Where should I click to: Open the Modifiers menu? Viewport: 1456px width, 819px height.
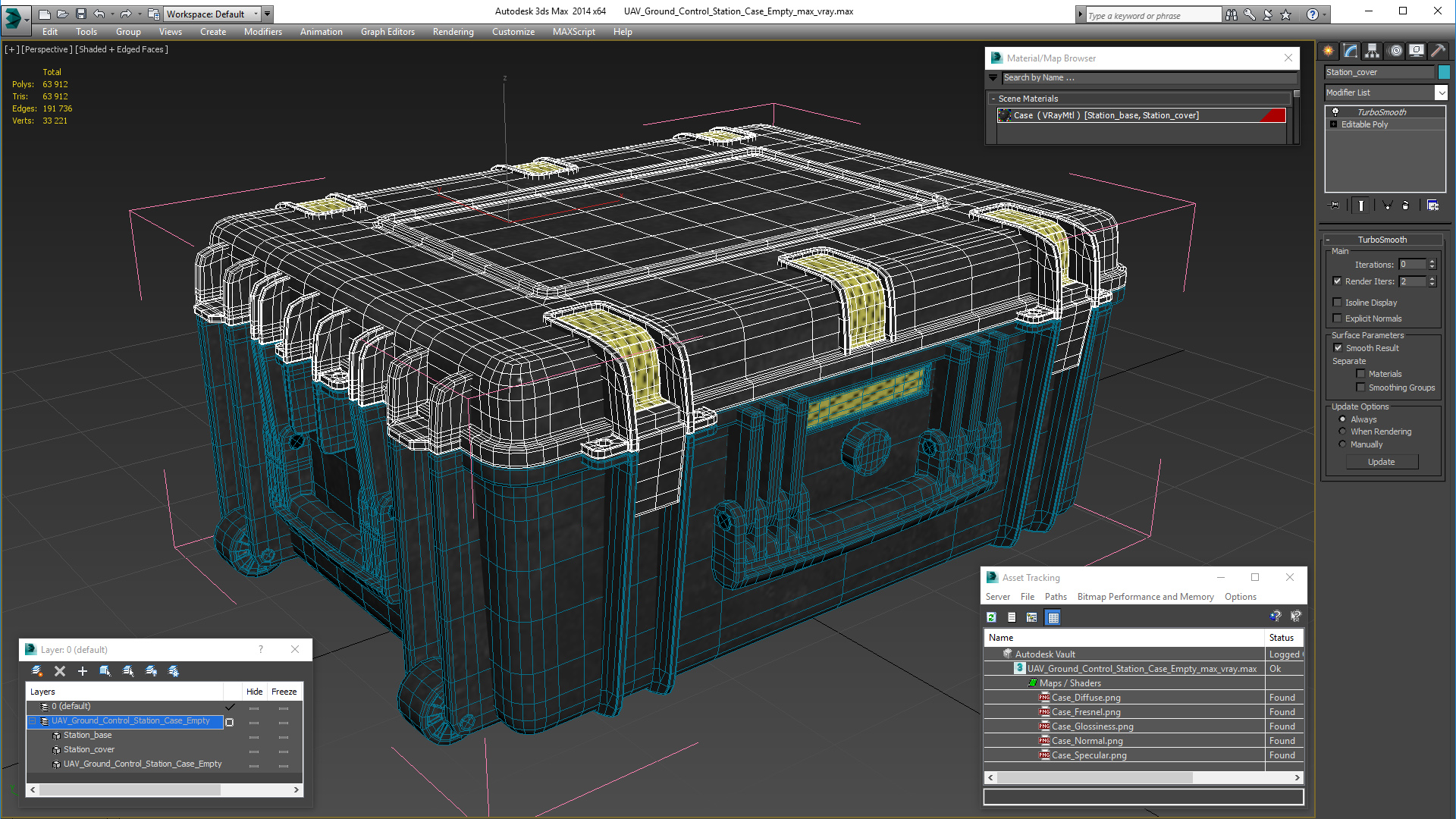tap(262, 32)
